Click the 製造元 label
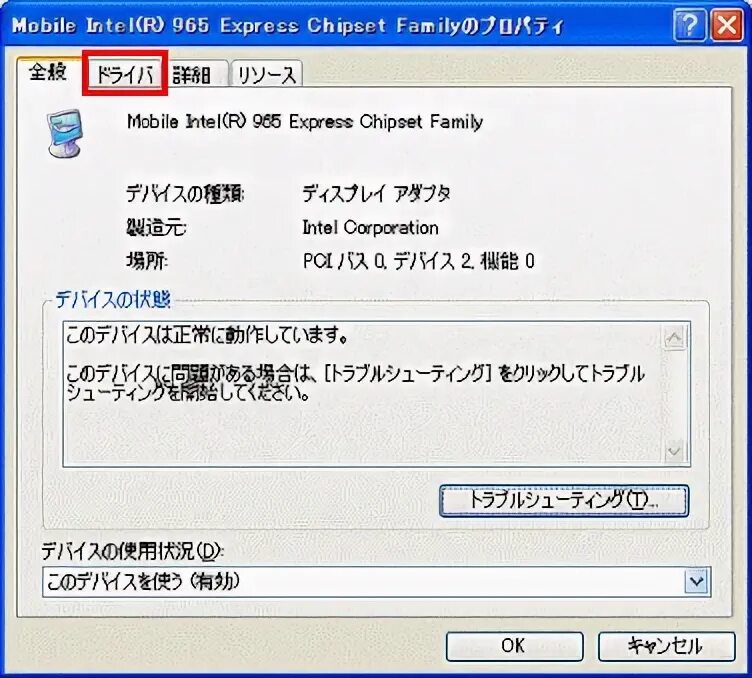The width and height of the screenshot is (752, 678). pyautogui.click(x=156, y=228)
